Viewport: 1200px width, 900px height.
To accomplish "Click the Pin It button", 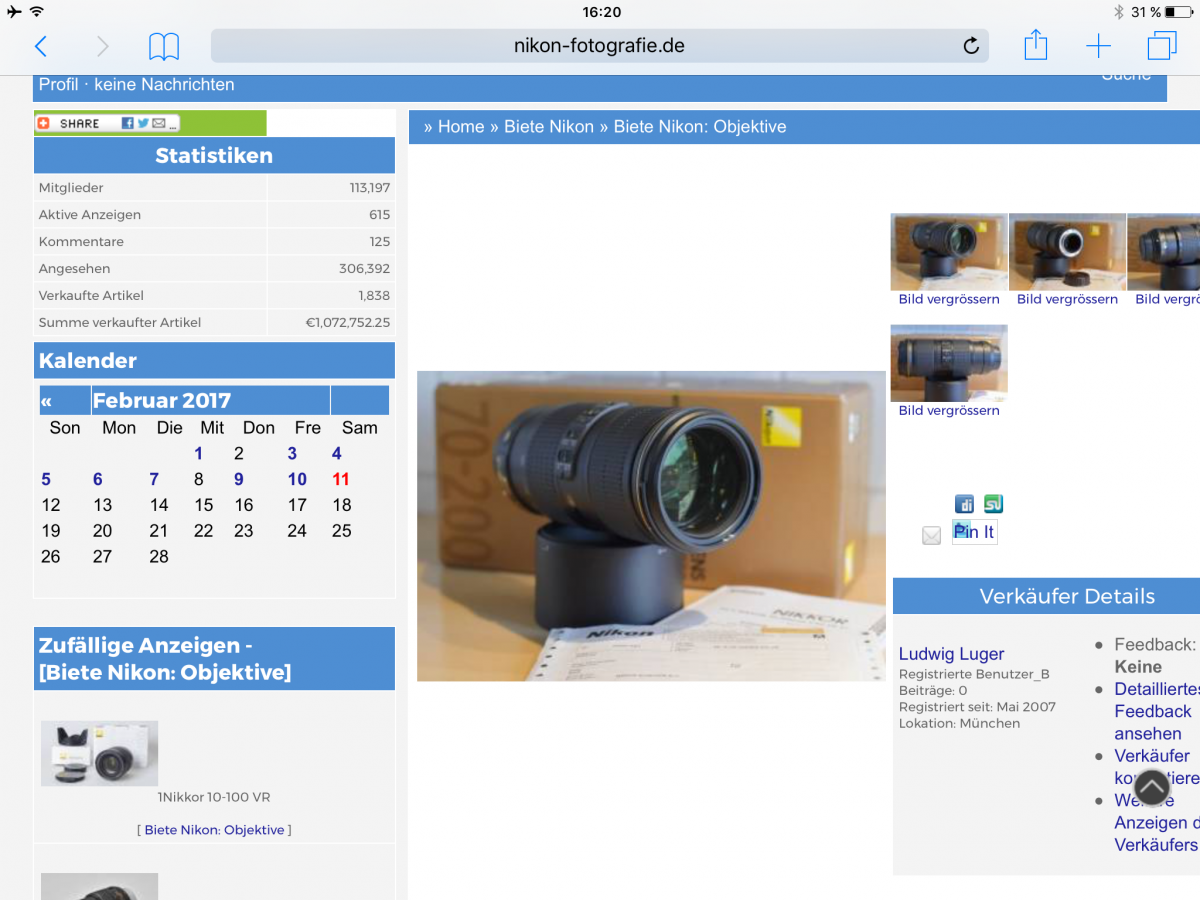I will click(974, 532).
